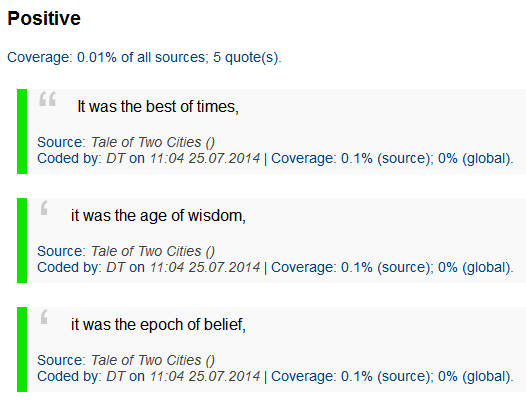Open Tale of Two Cities source in third quote
Viewport: 526px width, 405px height.
[153, 360]
